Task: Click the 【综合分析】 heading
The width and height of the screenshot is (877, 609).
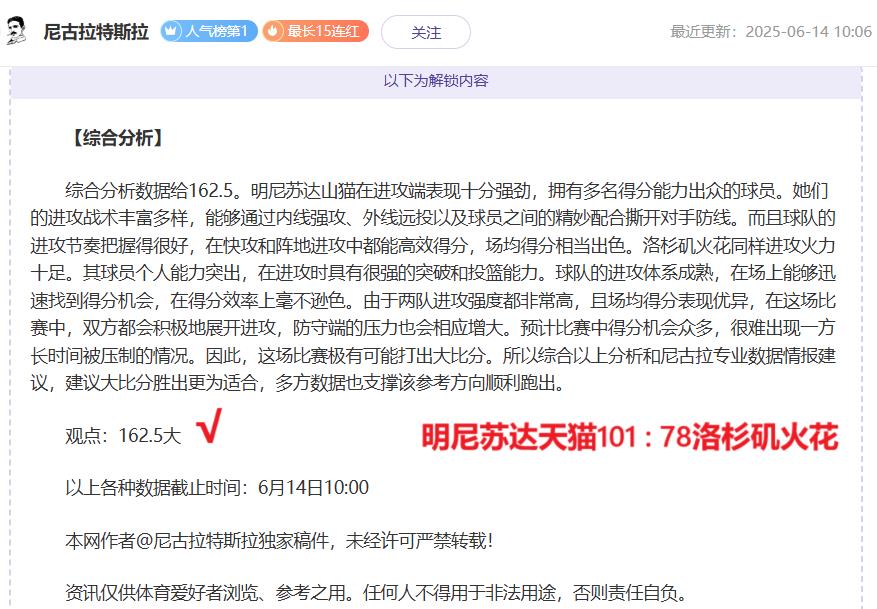Action: coord(117,138)
